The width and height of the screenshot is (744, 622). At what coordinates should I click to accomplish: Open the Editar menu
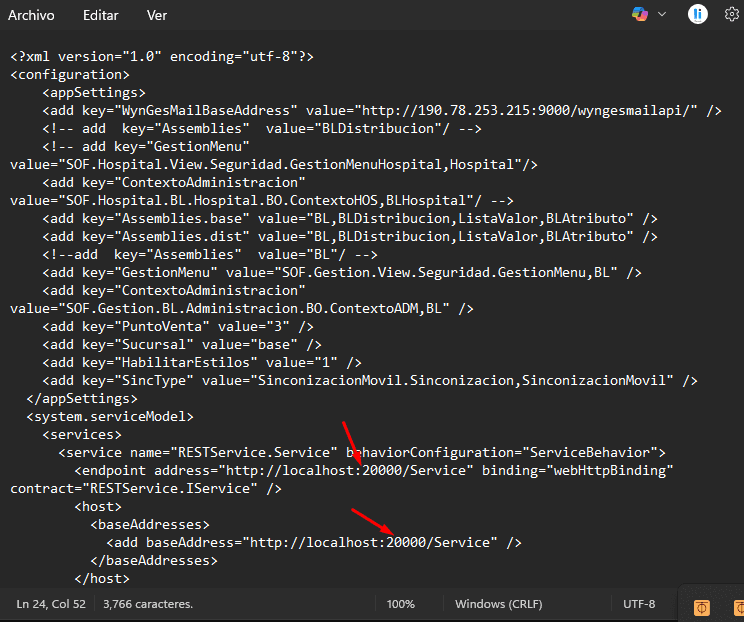pos(100,16)
